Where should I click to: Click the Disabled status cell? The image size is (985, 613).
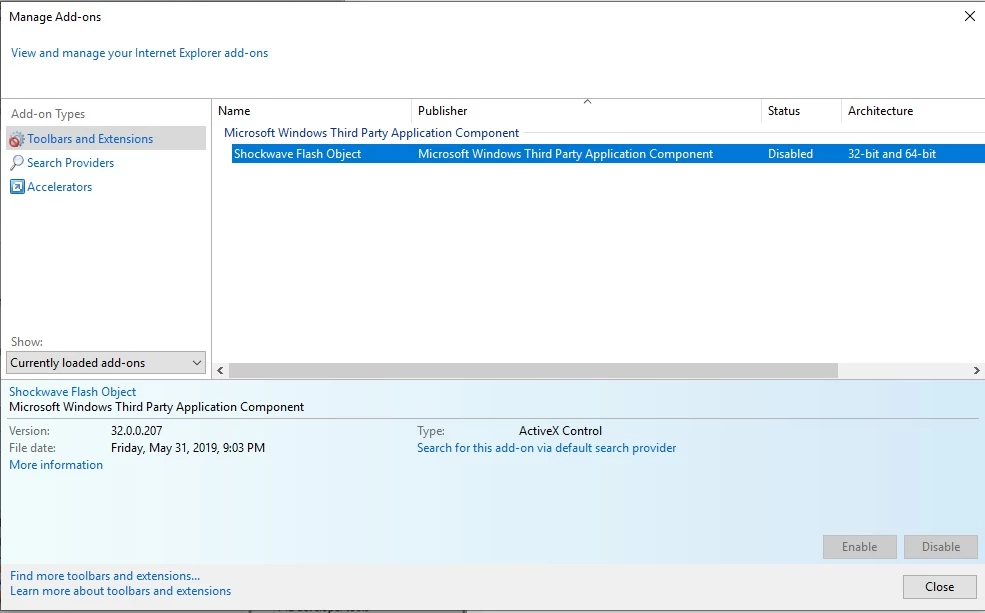tap(790, 154)
